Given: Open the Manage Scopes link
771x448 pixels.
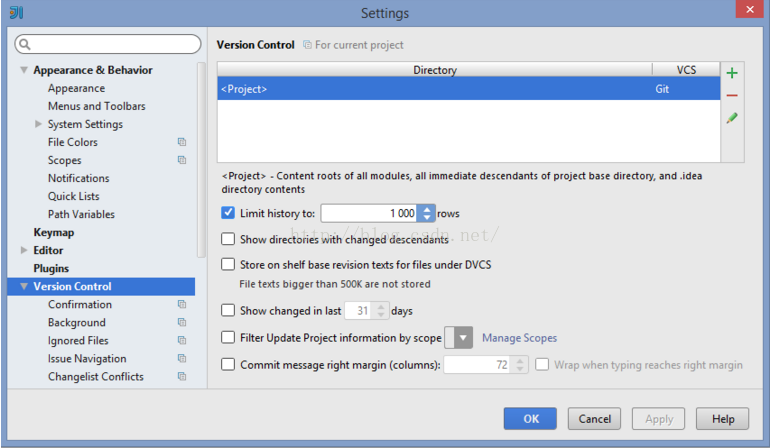Looking at the screenshot, I should coord(519,338).
